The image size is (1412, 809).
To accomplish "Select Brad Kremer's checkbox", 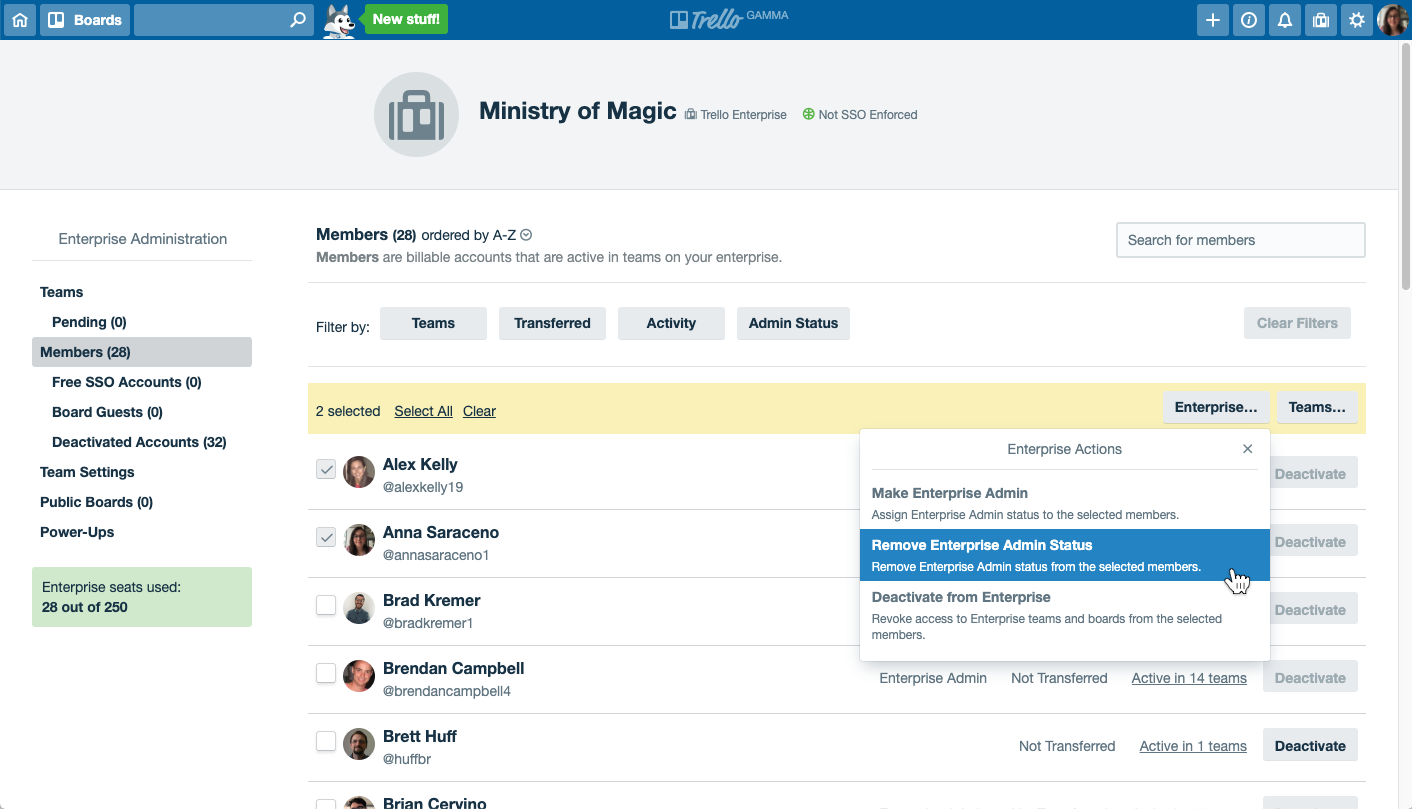I will point(326,605).
